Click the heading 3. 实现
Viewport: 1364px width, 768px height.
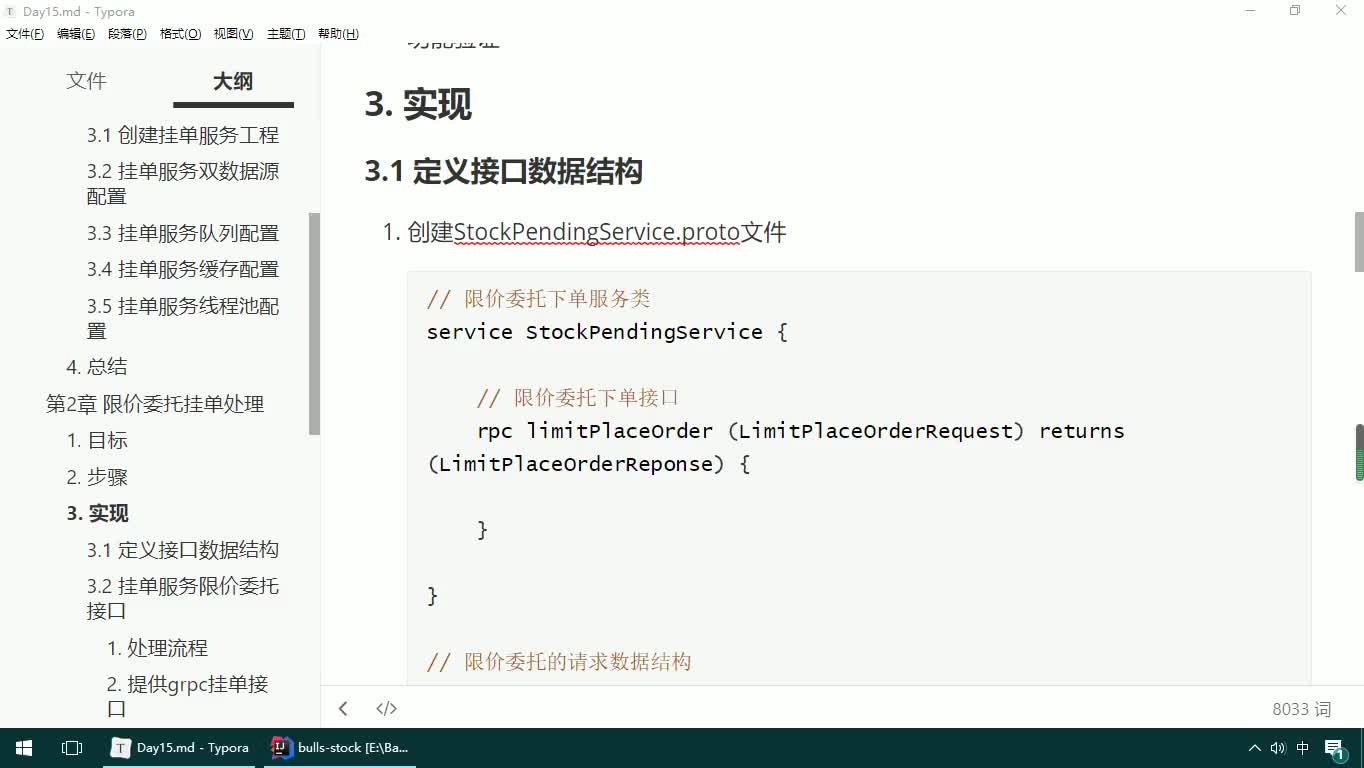pos(418,105)
